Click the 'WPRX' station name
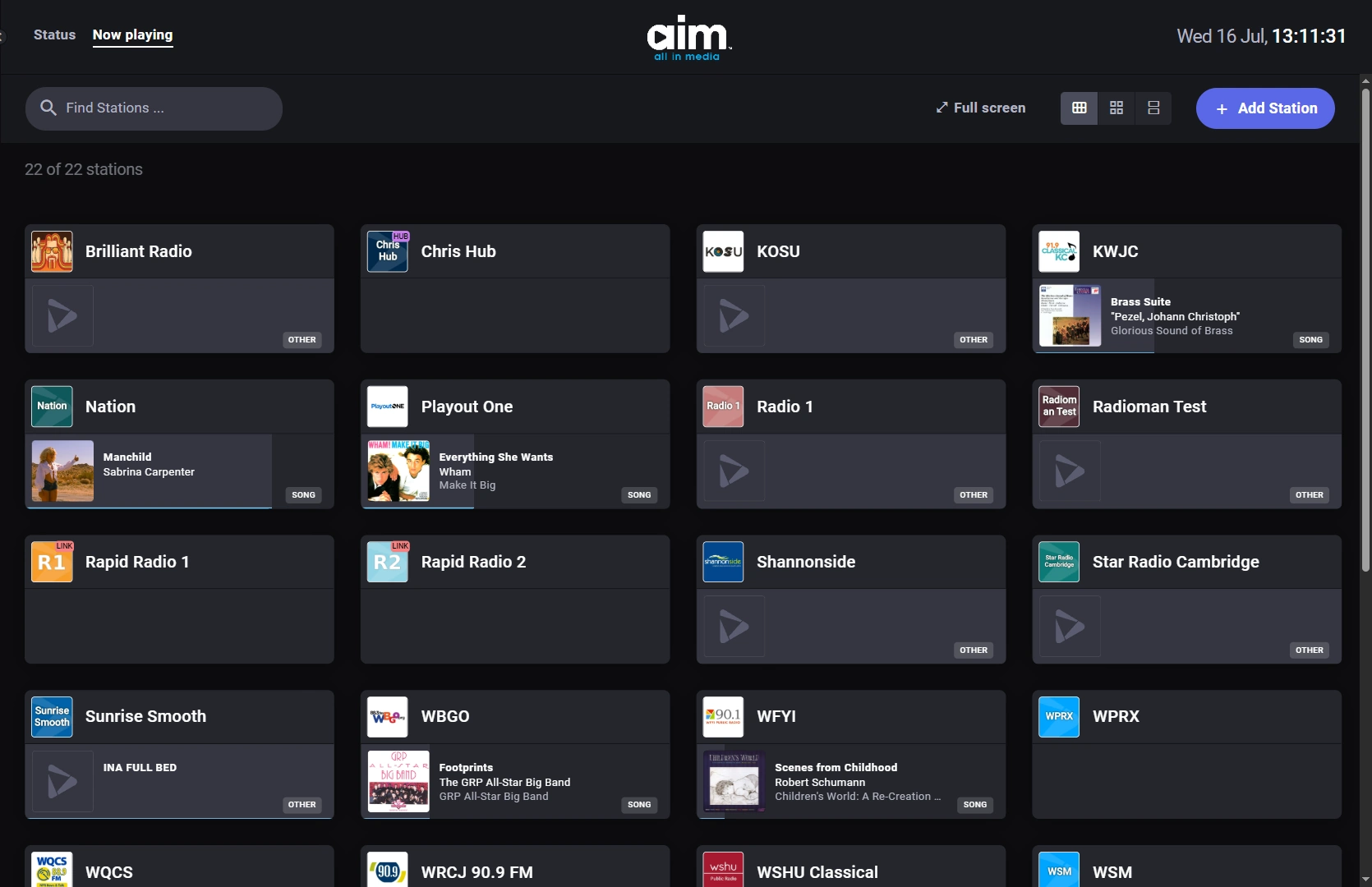 [x=1116, y=716]
